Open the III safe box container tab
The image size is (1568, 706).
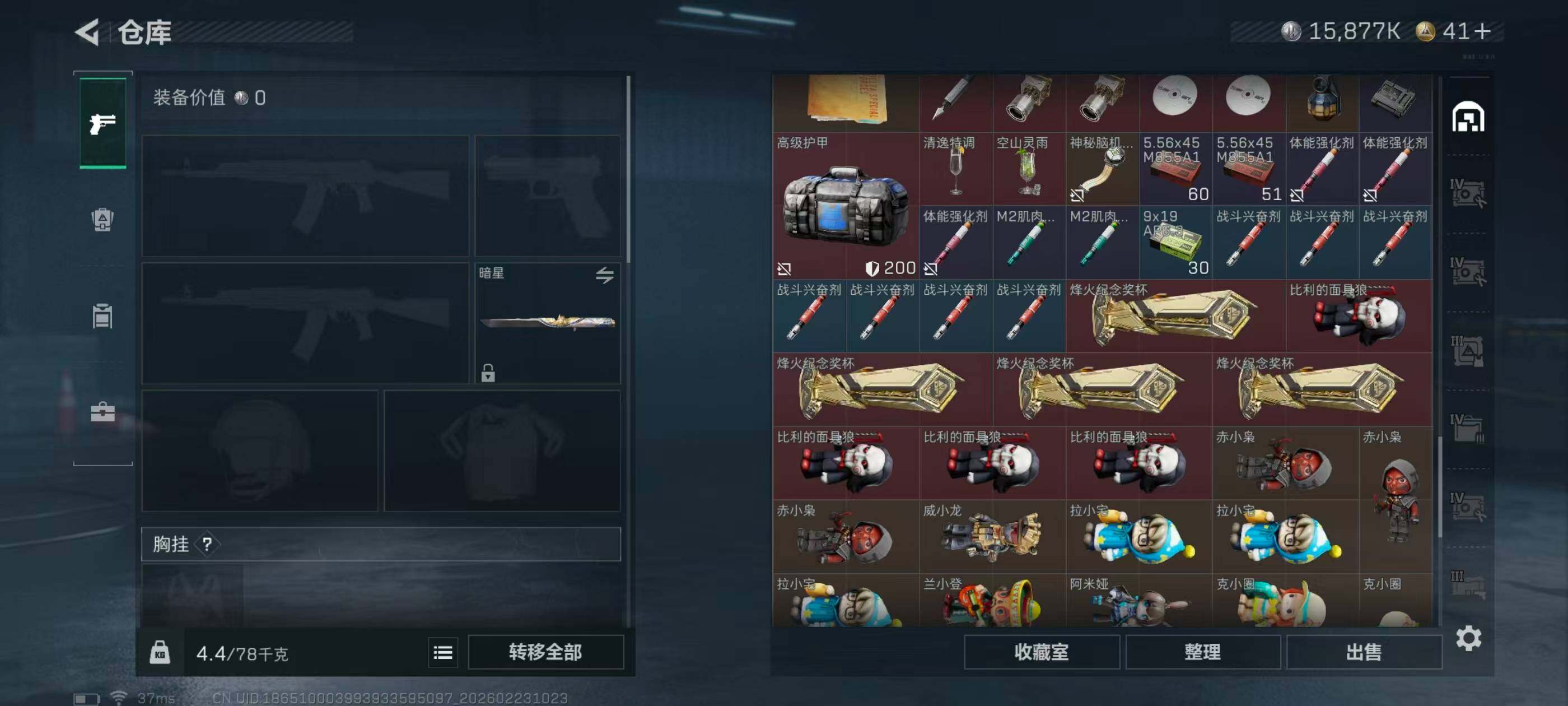[x=1468, y=350]
